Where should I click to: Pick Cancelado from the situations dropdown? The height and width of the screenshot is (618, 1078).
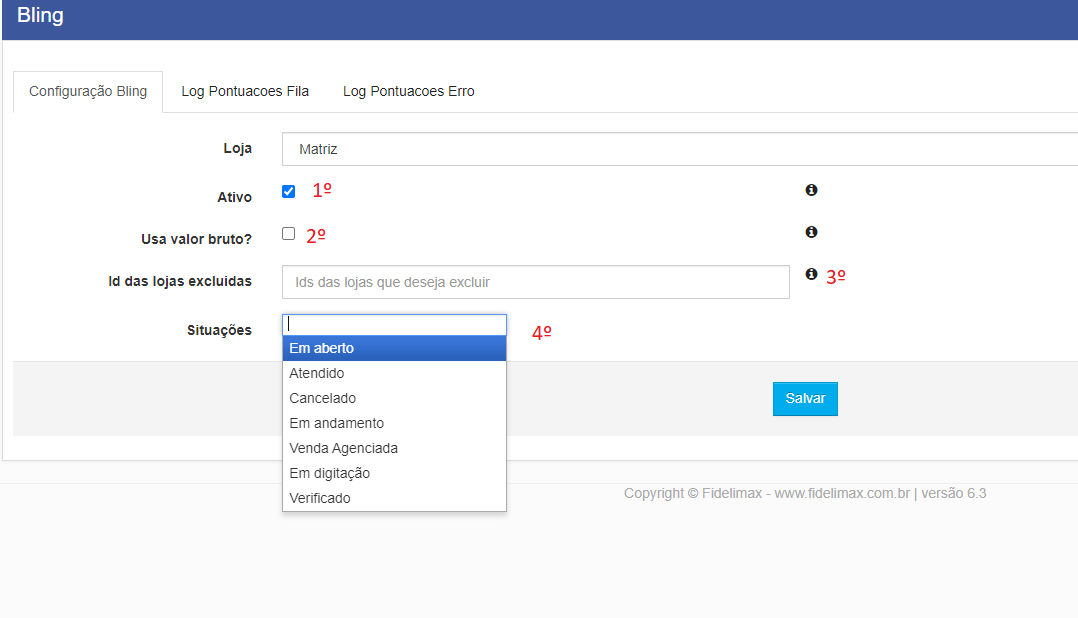click(x=394, y=398)
